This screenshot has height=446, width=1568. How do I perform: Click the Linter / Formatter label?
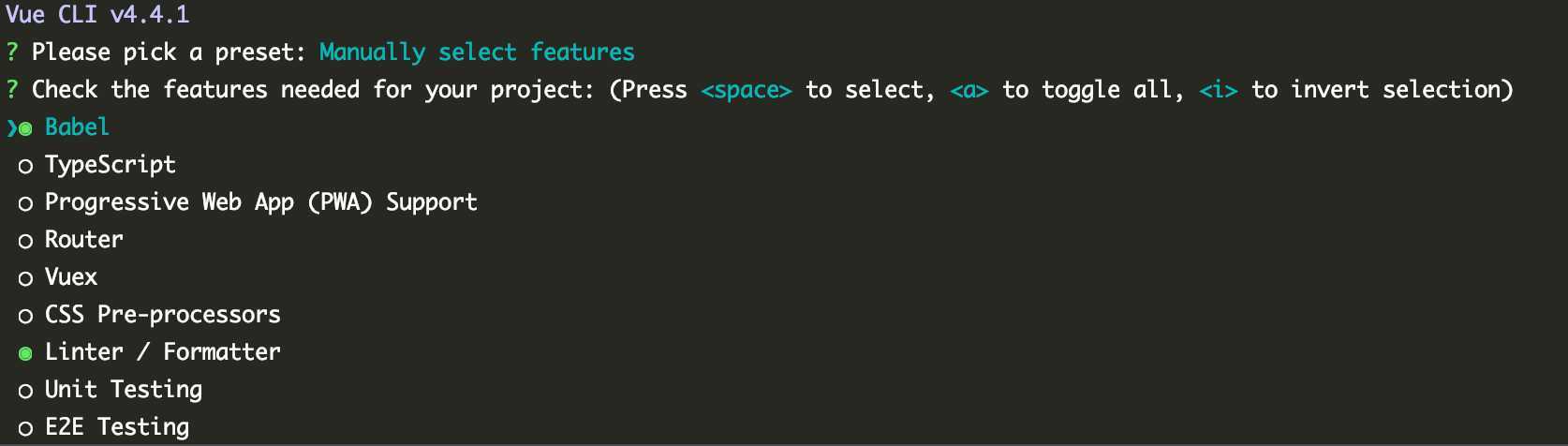point(163,352)
